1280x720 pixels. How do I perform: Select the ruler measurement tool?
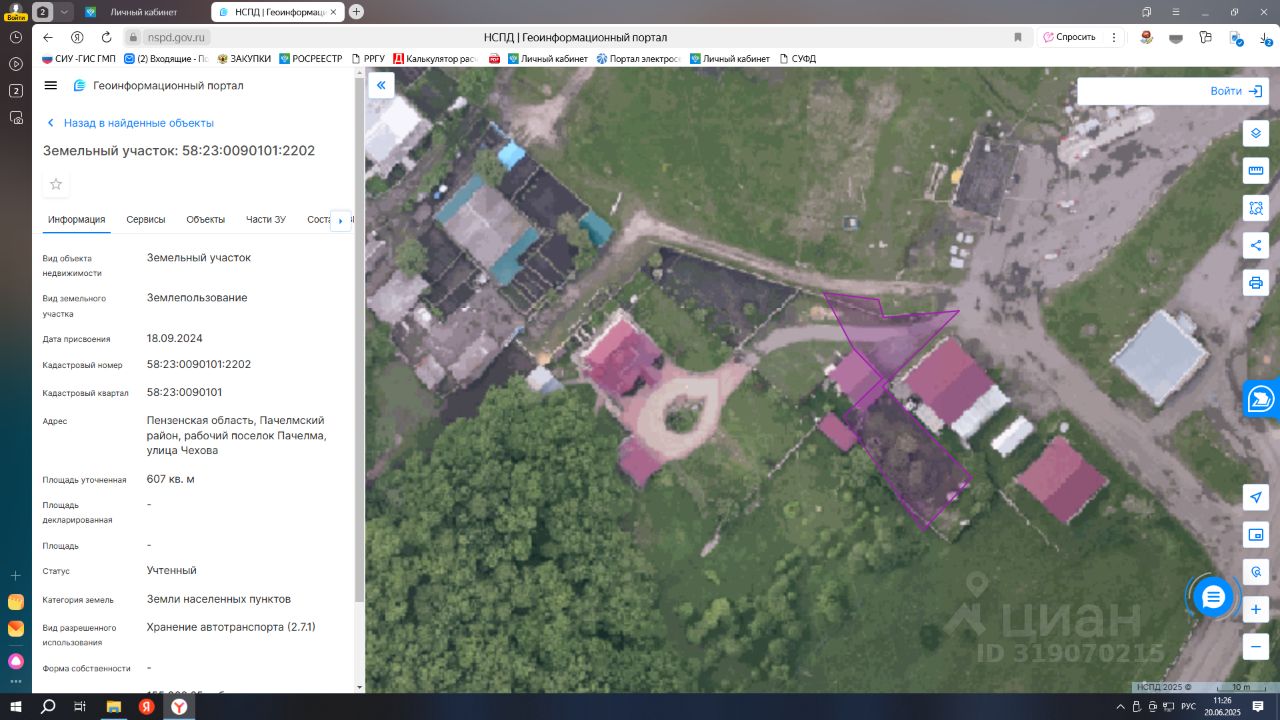coord(1256,171)
